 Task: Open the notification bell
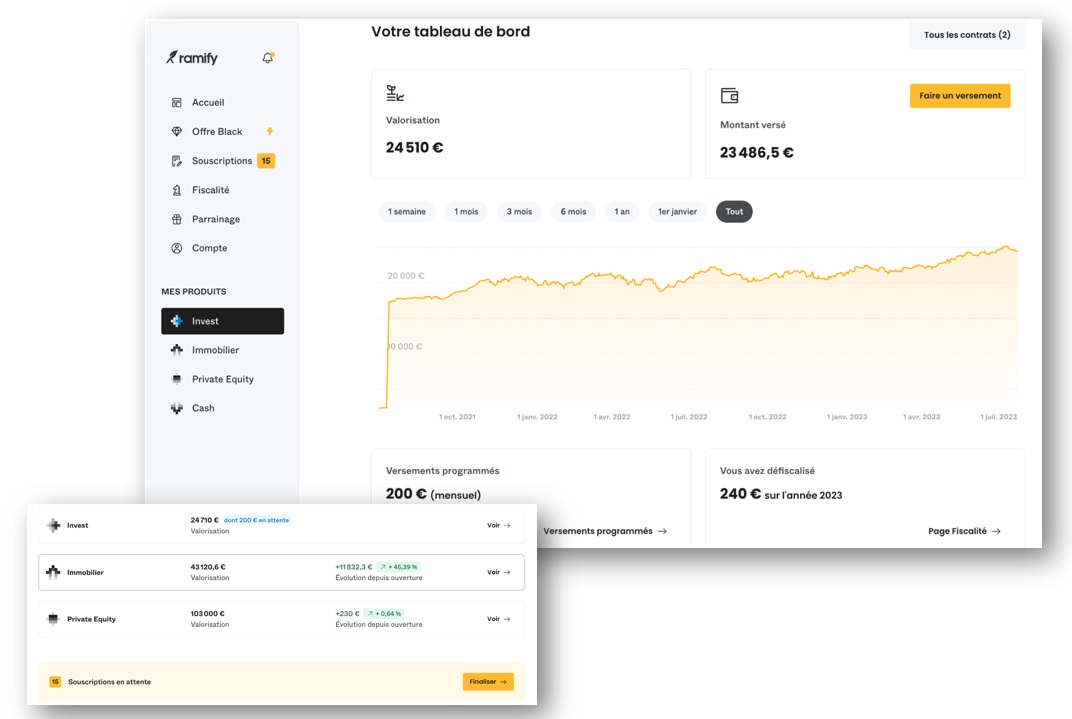tap(268, 58)
